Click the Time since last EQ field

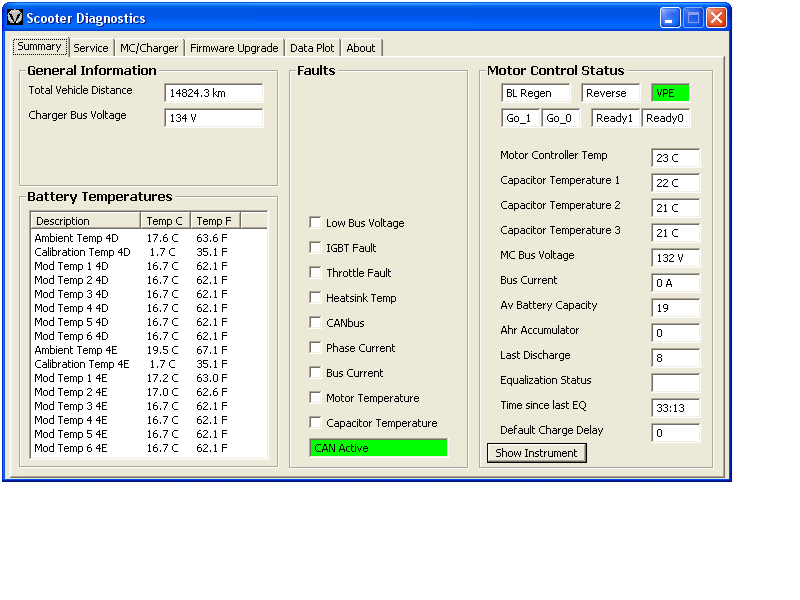[x=676, y=408]
